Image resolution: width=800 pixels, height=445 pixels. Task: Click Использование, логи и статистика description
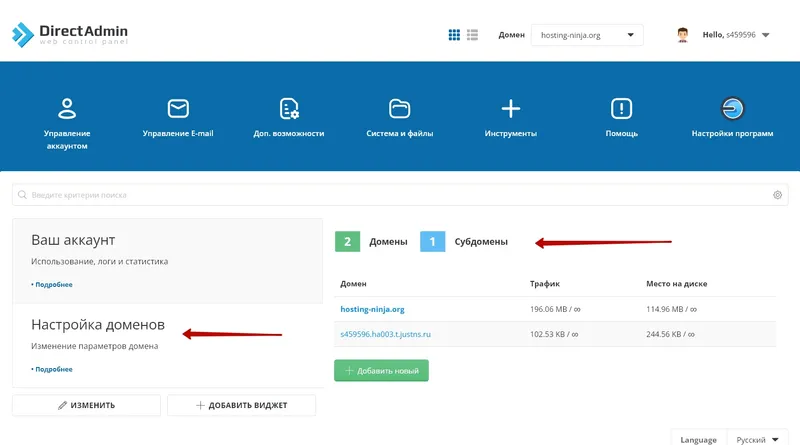(99, 261)
